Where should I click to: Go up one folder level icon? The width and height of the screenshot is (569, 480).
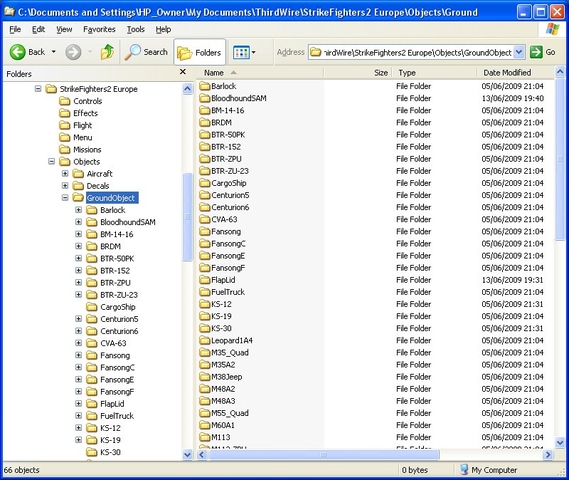[x=107, y=52]
